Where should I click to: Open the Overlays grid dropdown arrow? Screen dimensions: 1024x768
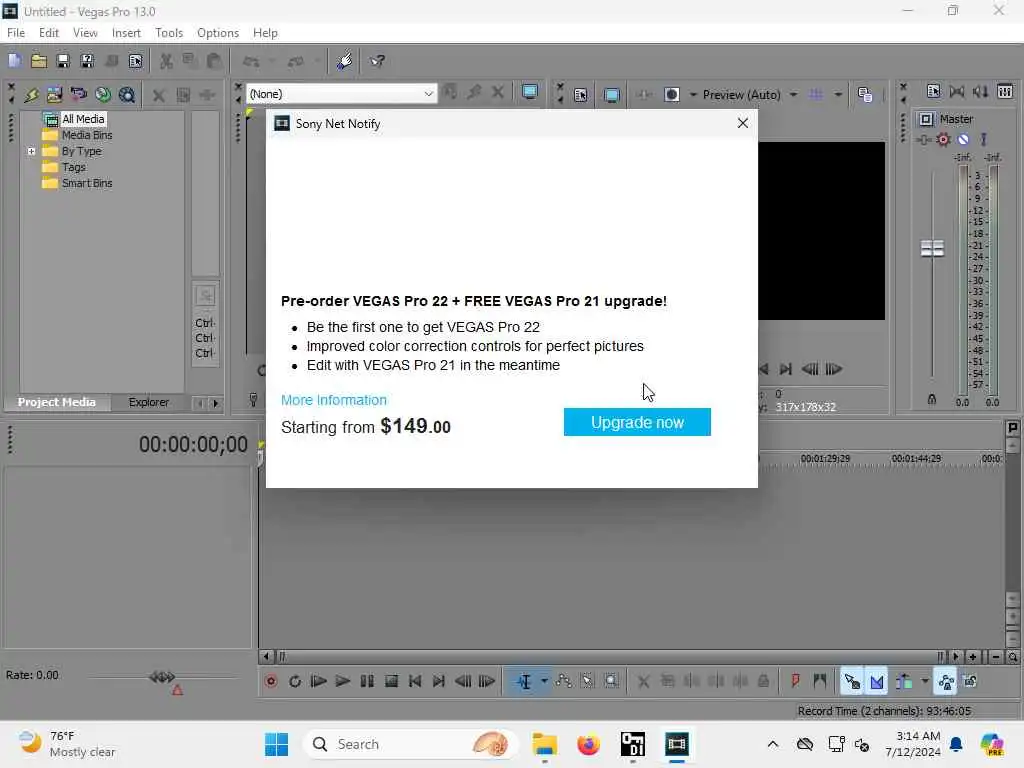(x=838, y=95)
